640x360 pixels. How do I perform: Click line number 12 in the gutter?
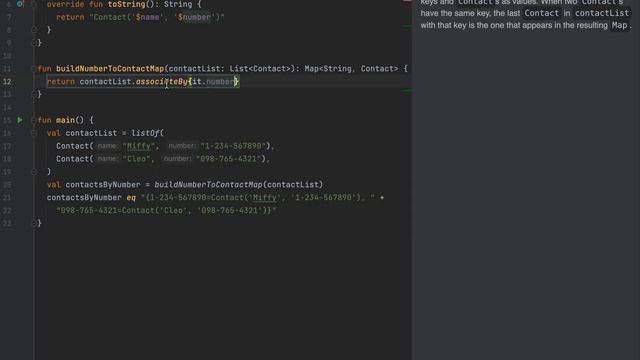pyautogui.click(x=7, y=82)
